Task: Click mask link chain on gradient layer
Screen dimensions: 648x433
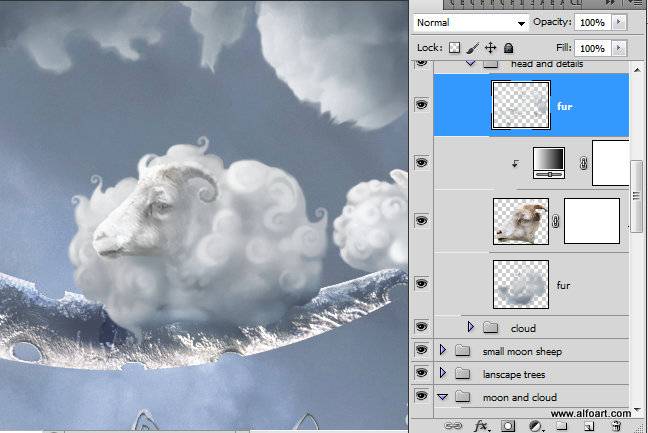Action: 583,164
